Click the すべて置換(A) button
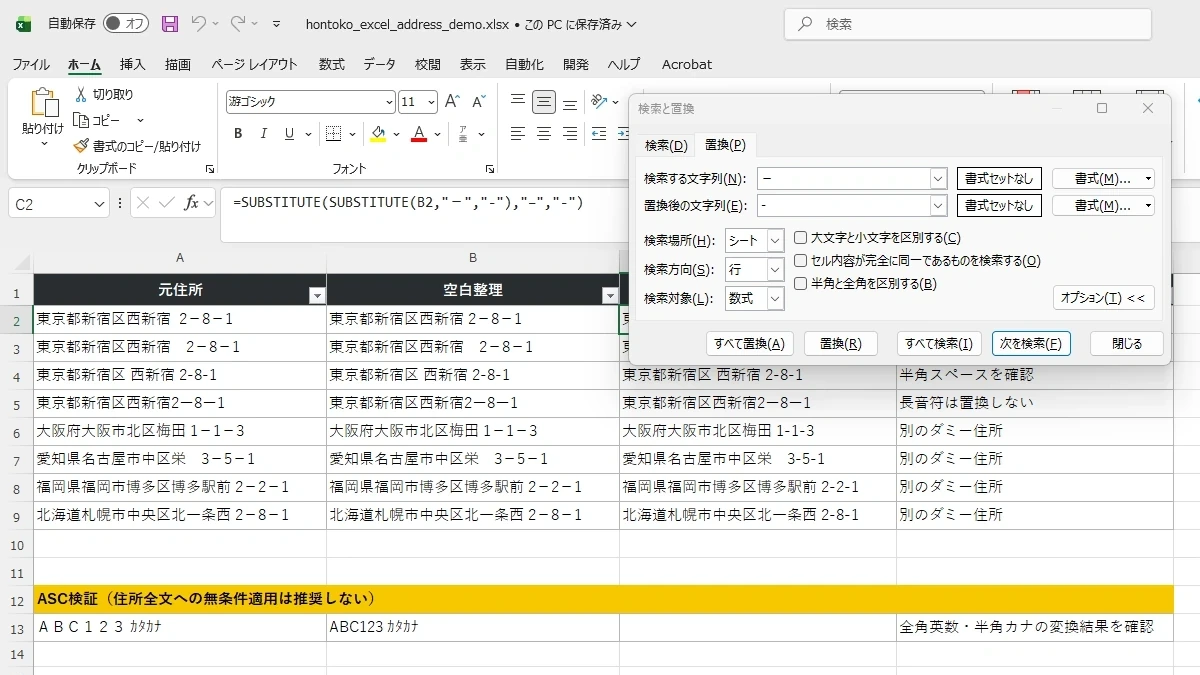 (750, 343)
